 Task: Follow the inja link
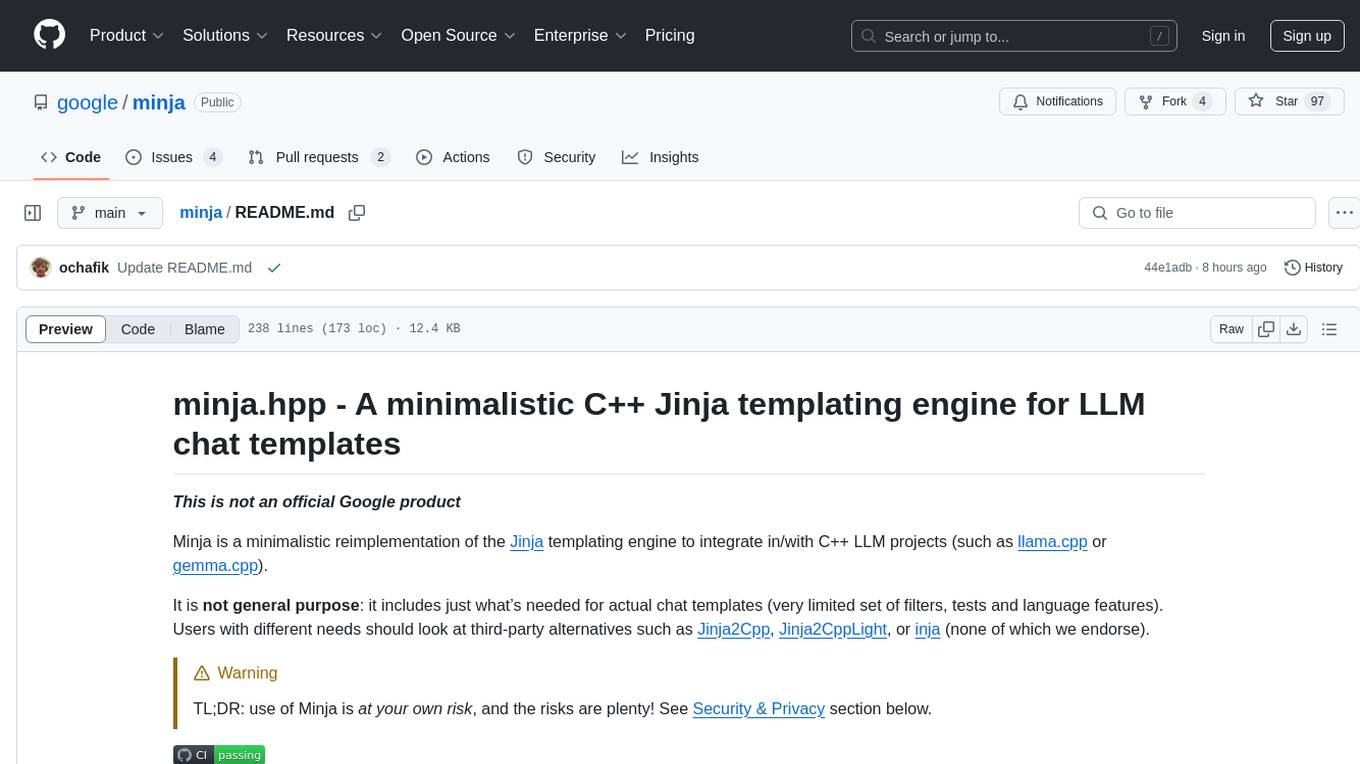[928, 629]
